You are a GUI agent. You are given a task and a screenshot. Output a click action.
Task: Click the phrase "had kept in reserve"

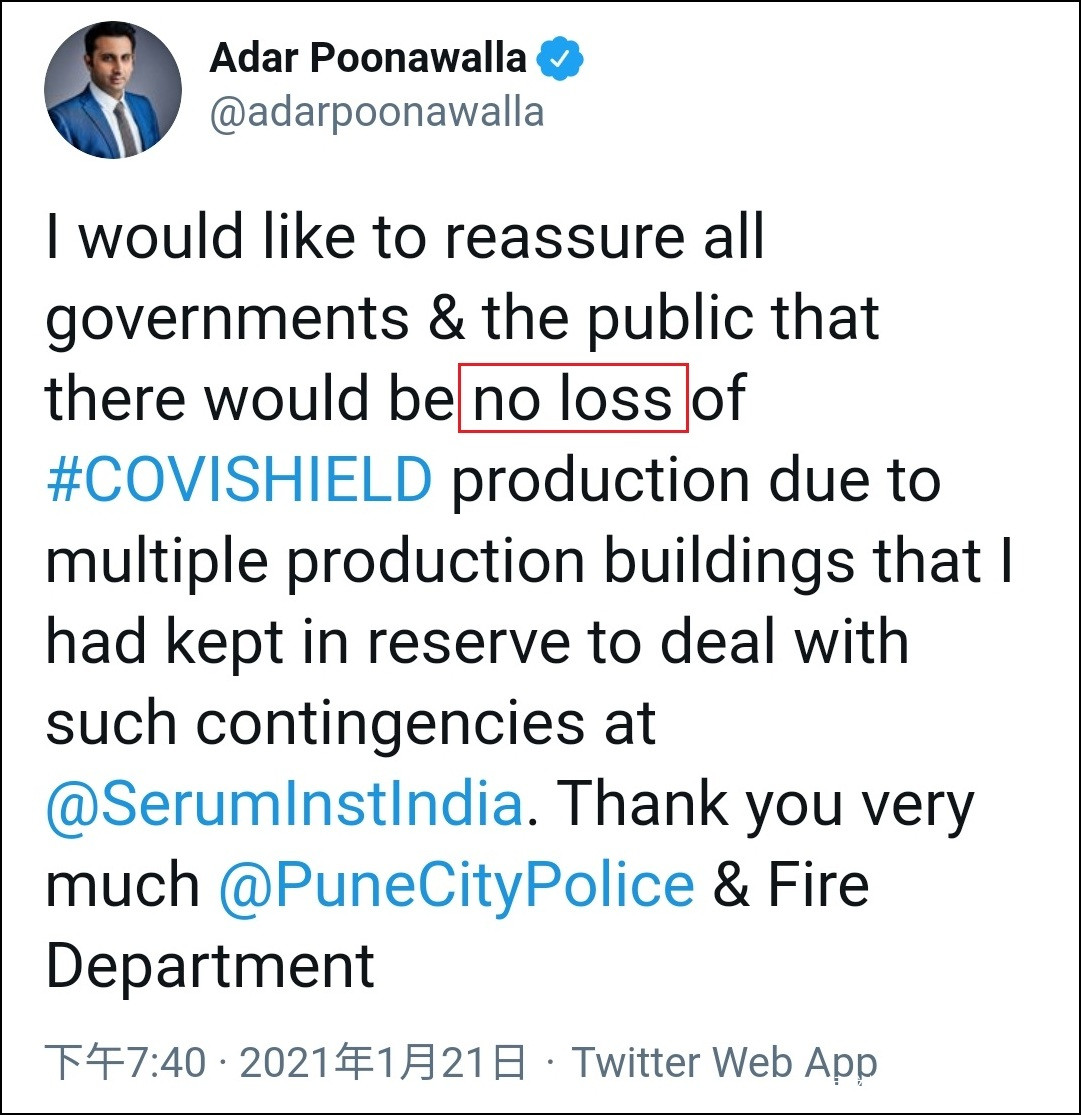coord(407,643)
